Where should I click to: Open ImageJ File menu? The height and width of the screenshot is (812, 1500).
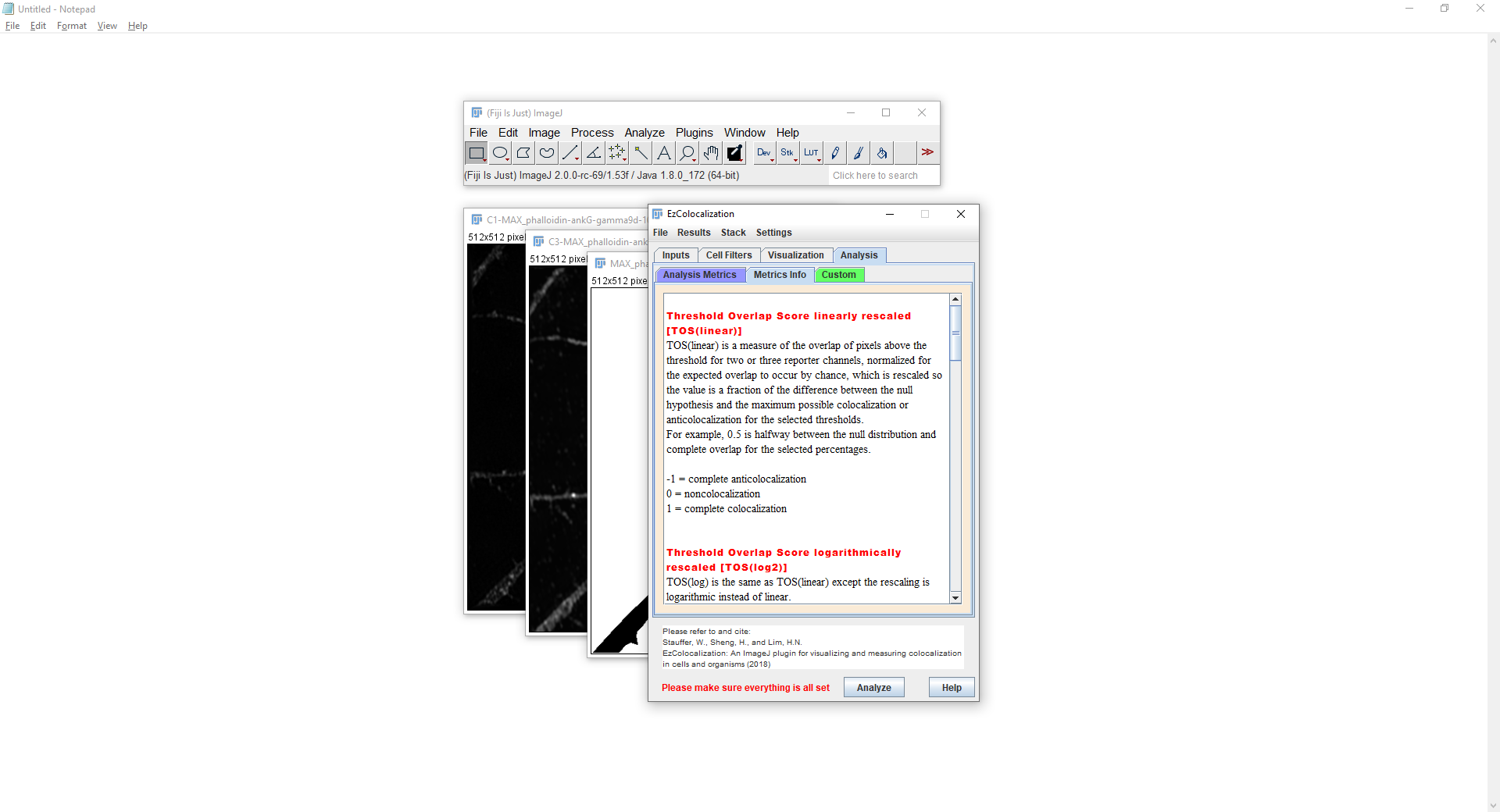(478, 133)
